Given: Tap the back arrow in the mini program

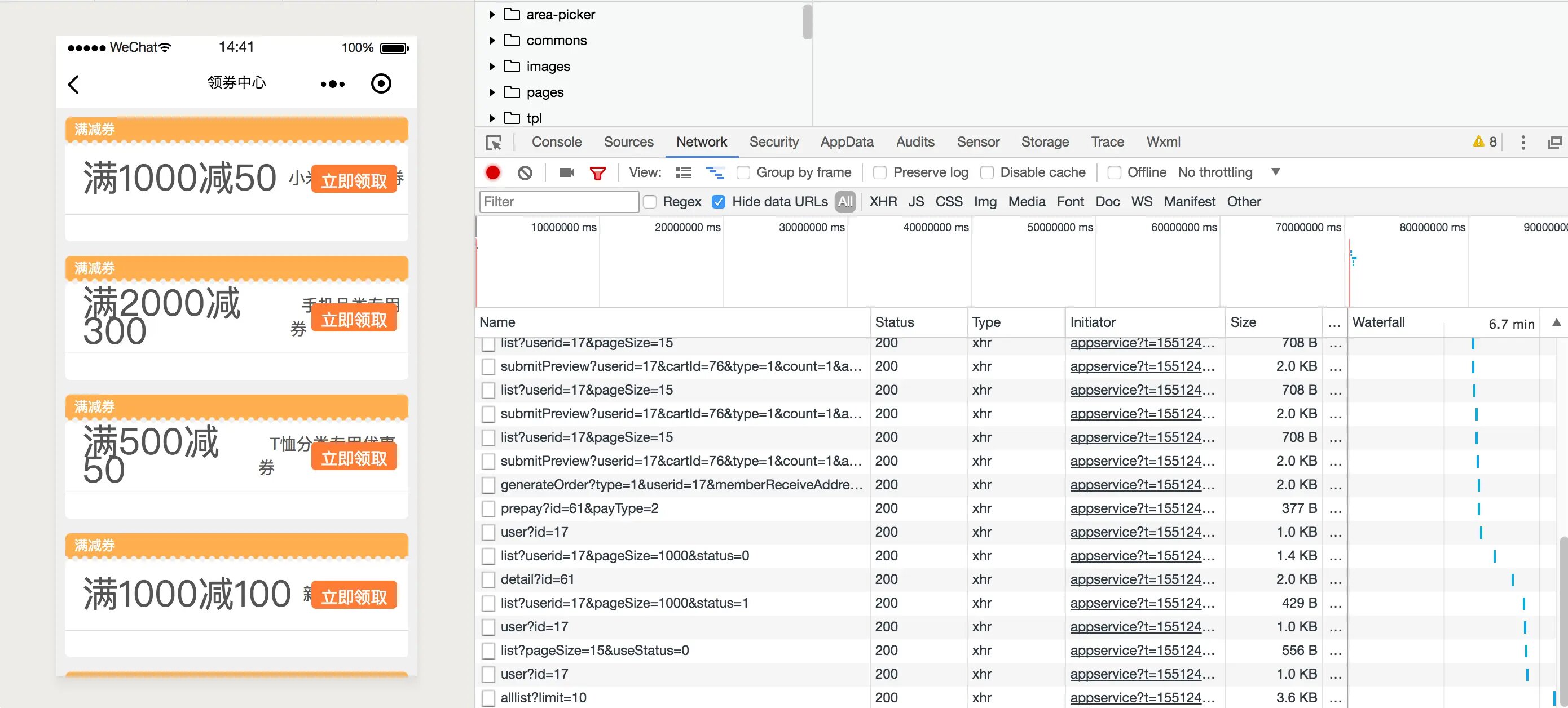Looking at the screenshot, I should point(74,85).
